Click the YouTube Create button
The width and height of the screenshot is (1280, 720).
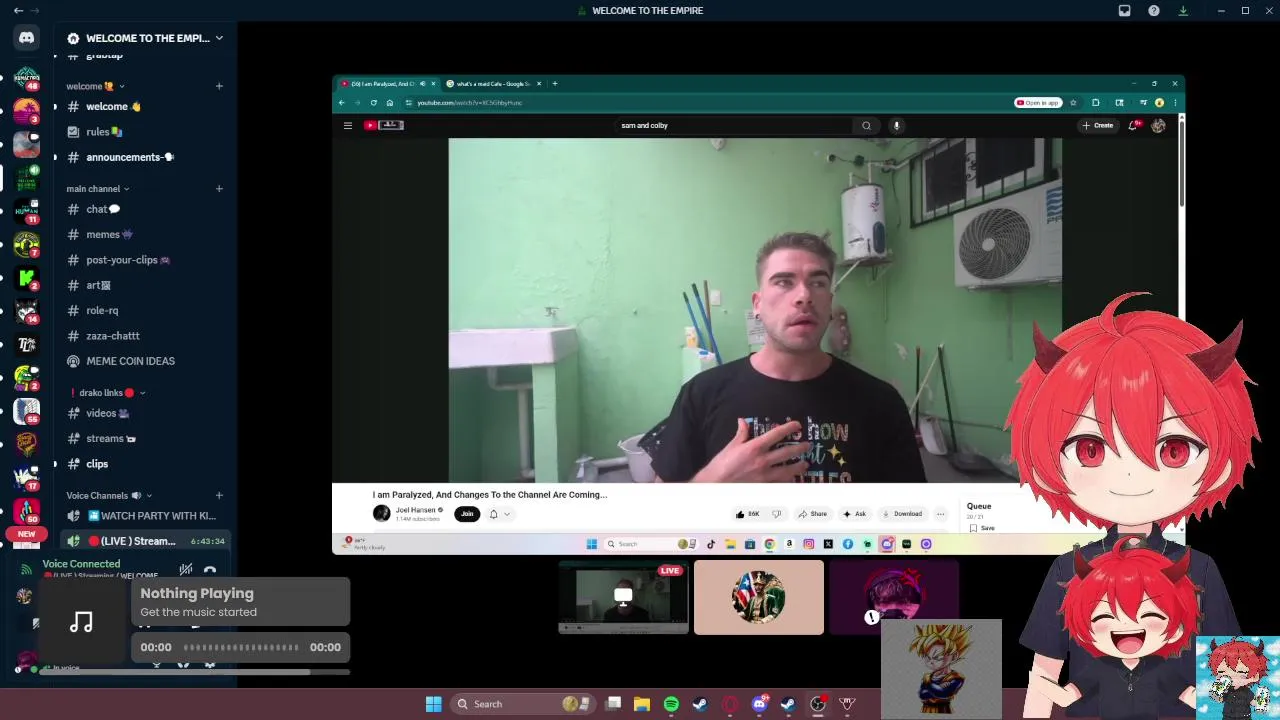1098,126
